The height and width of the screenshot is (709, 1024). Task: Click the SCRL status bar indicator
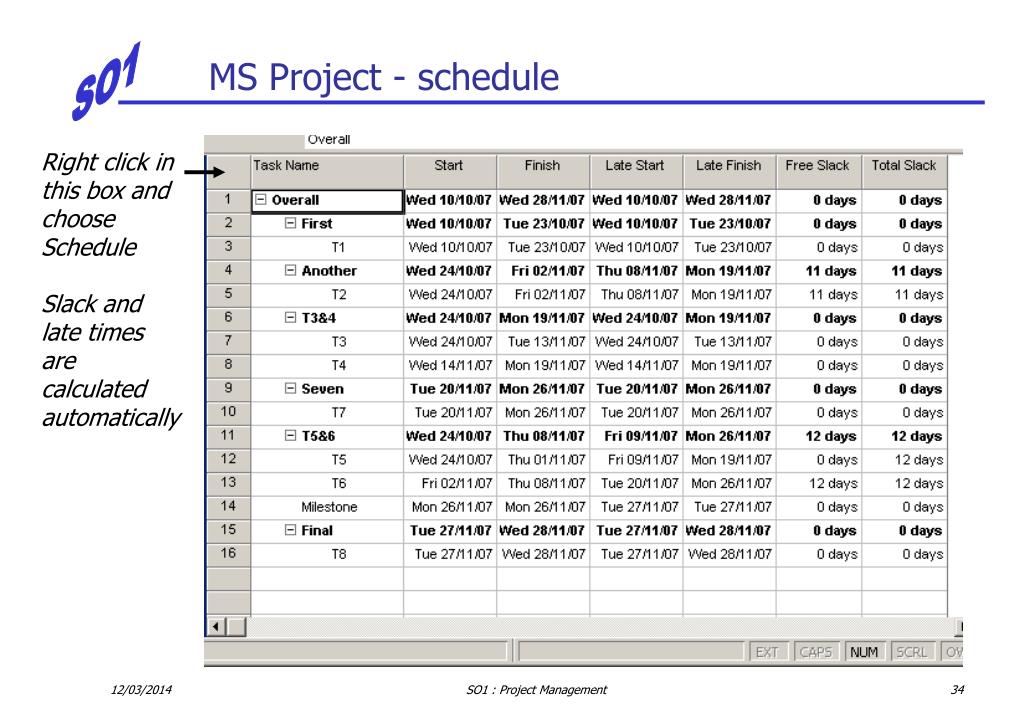[912, 652]
